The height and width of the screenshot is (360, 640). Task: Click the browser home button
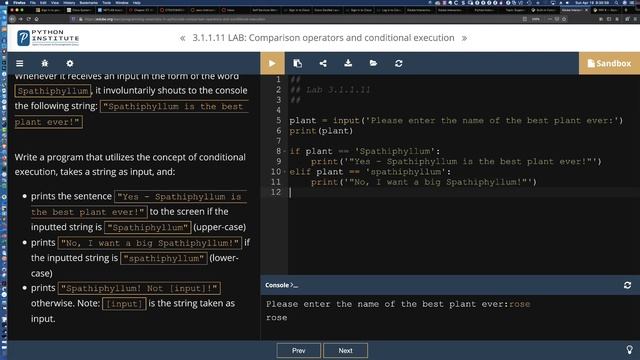coord(37,19)
